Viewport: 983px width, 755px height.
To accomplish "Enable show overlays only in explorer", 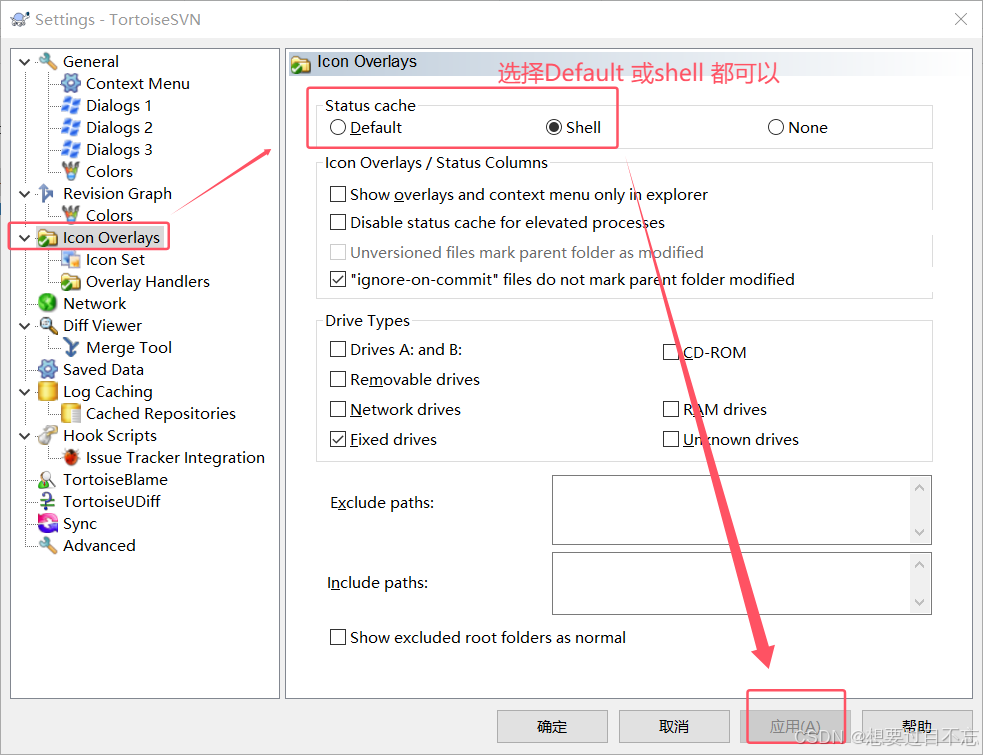I will coord(338,194).
